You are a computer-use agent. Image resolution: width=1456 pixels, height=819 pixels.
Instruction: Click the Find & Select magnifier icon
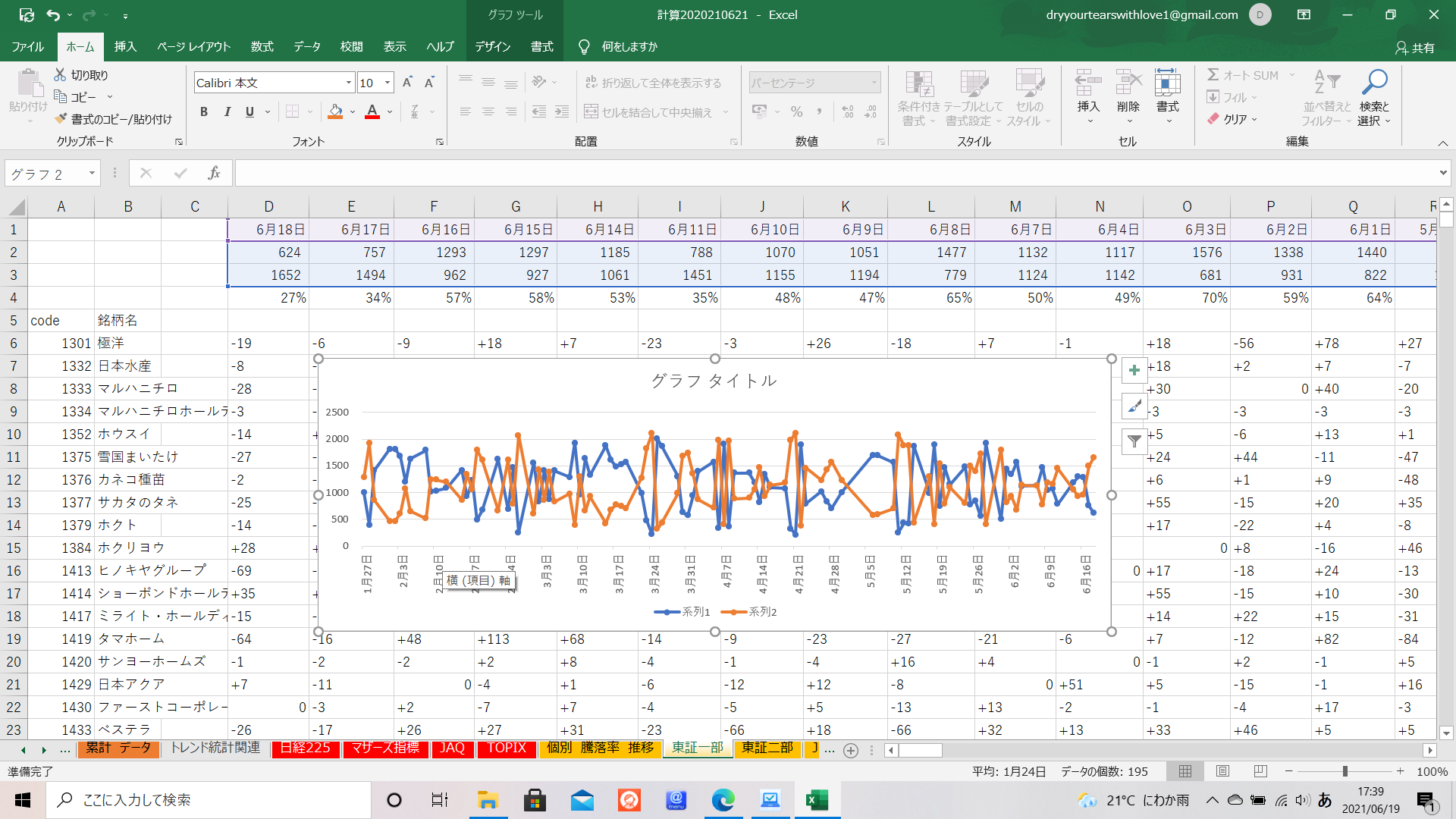pyautogui.click(x=1373, y=82)
